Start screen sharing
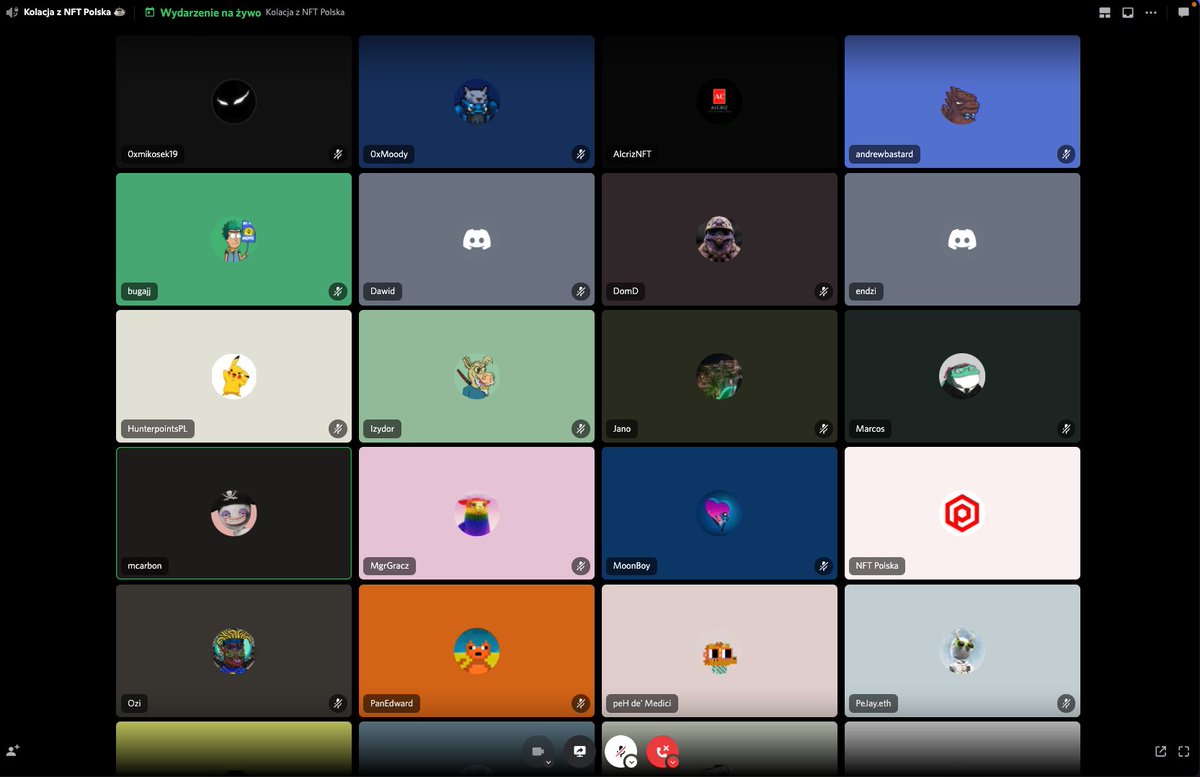The width and height of the screenshot is (1200, 777). [x=580, y=751]
